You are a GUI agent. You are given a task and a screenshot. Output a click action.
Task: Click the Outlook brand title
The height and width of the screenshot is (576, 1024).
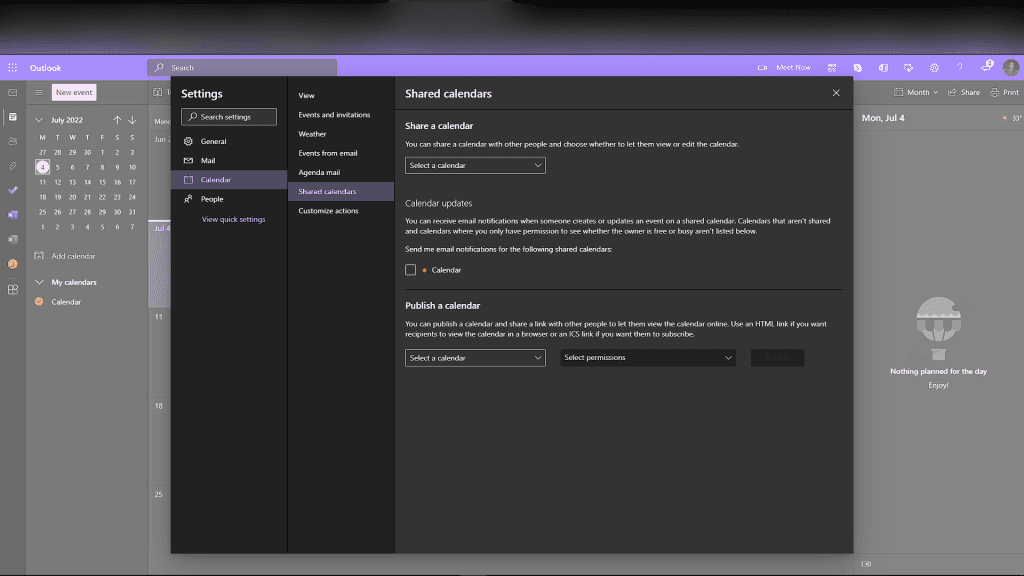tap(45, 68)
